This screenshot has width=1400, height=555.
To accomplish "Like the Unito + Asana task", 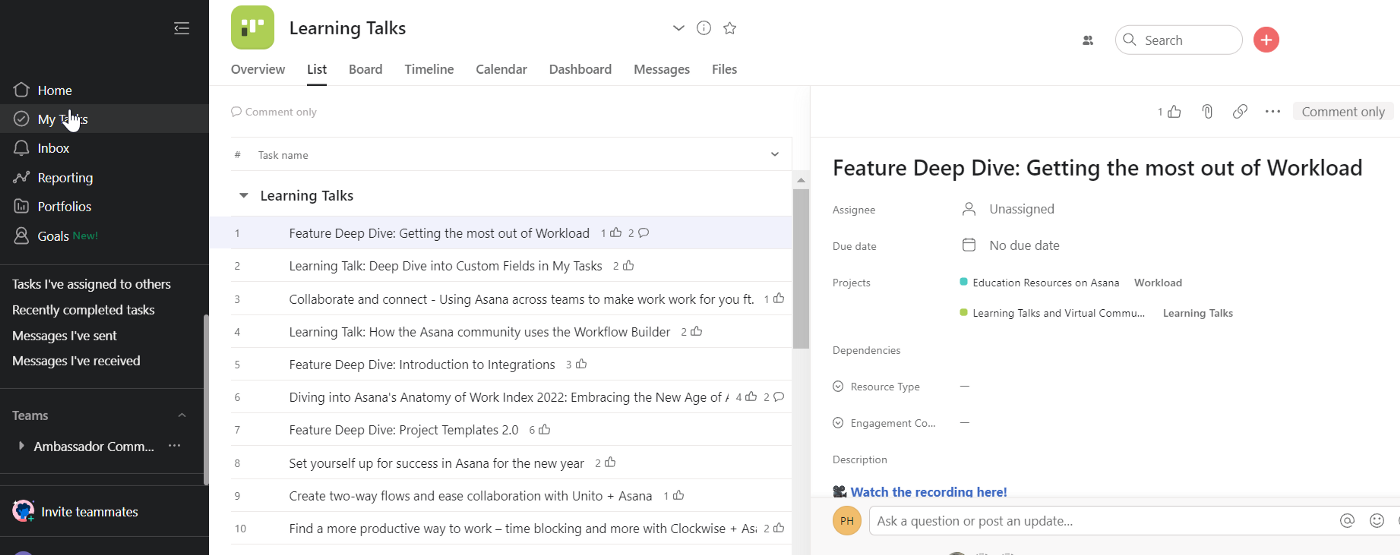I will pos(679,495).
